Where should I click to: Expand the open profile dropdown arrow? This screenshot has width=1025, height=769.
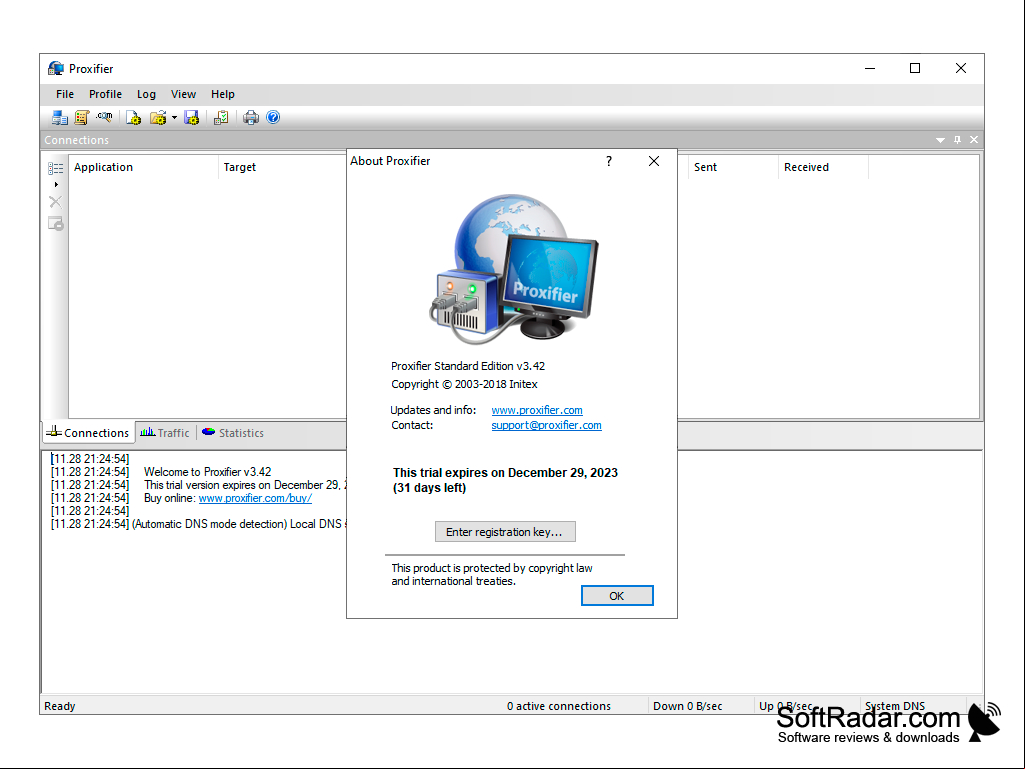coord(175,118)
